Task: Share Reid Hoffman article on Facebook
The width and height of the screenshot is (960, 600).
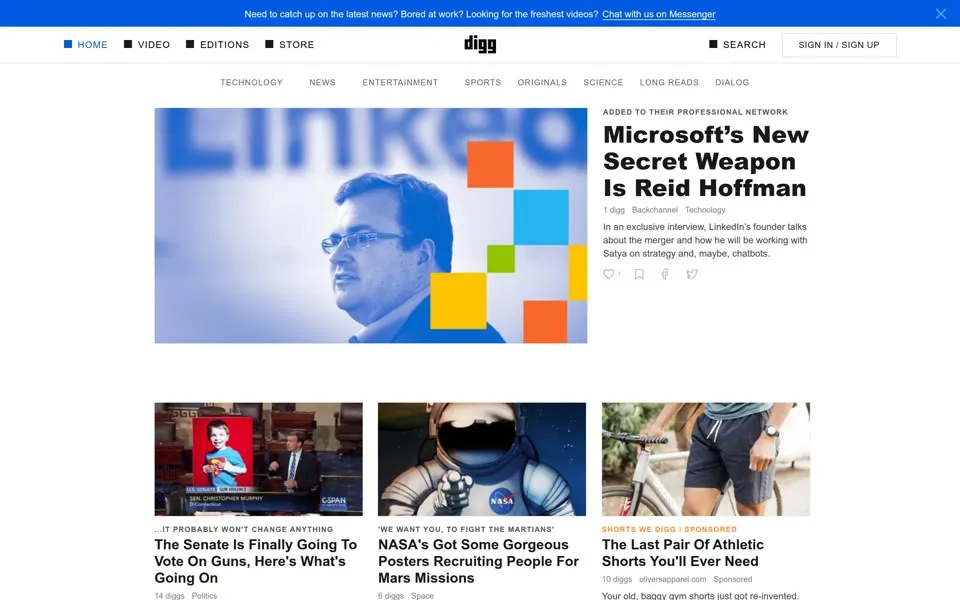Action: coord(665,274)
